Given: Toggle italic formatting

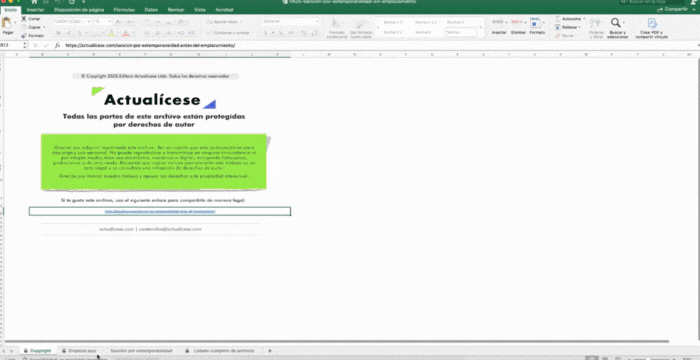Looking at the screenshot, I should coord(69,33).
